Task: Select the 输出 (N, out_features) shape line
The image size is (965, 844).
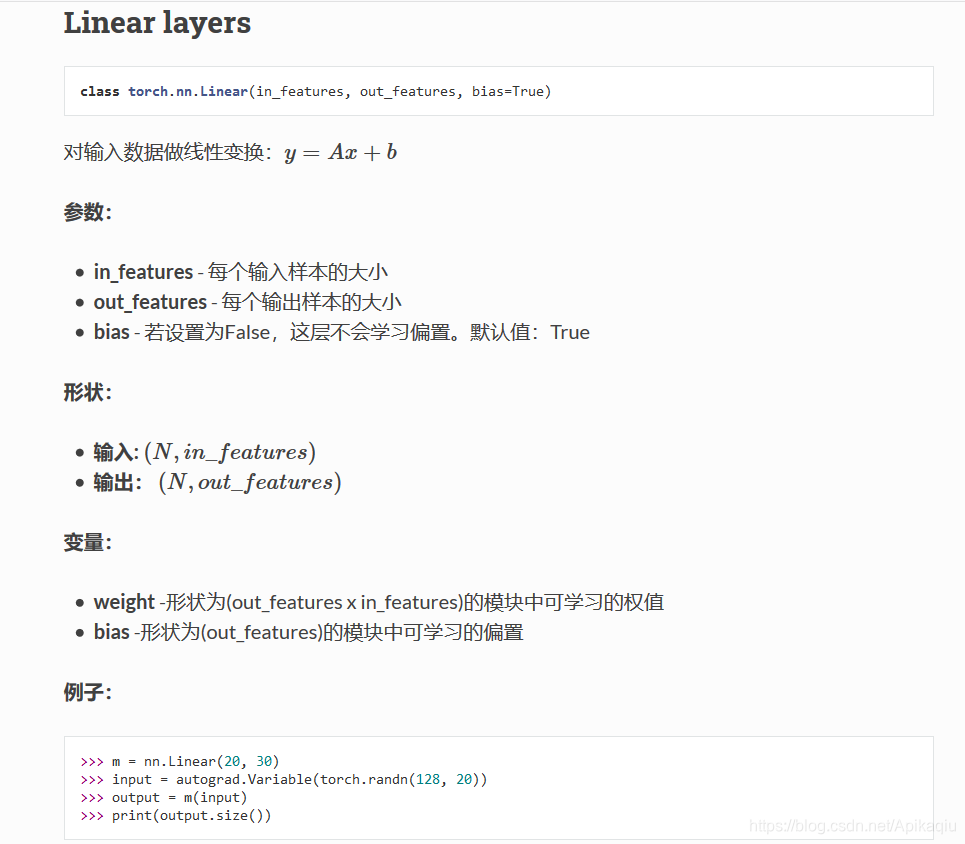Action: click(217, 482)
